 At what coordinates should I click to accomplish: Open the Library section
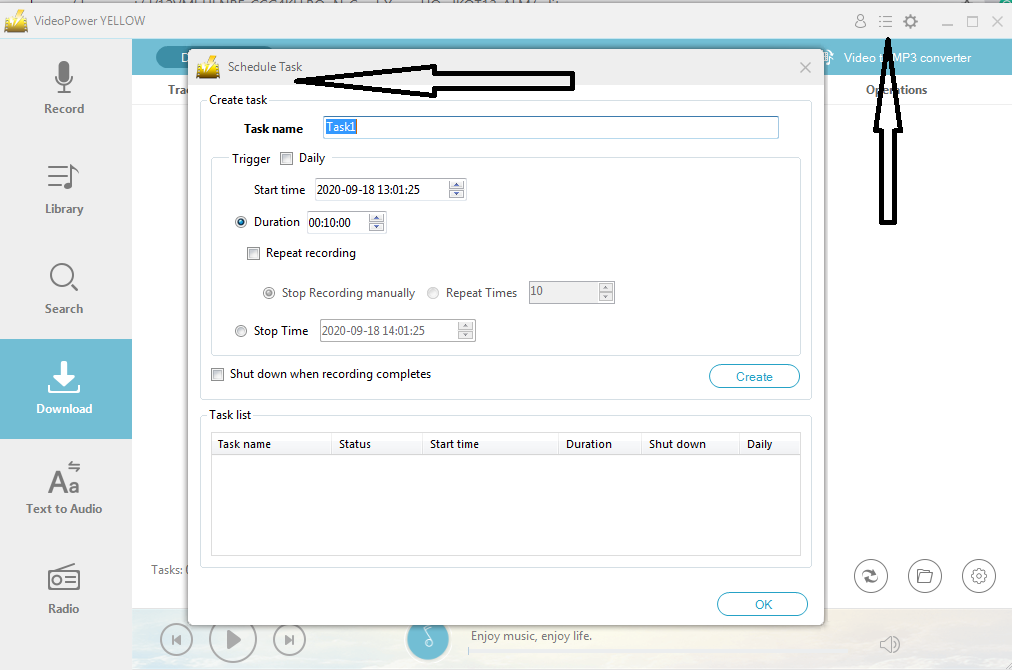click(x=64, y=188)
